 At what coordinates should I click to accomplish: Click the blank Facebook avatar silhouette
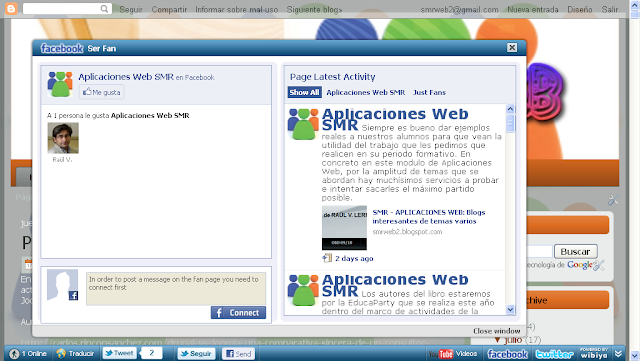tap(62, 285)
